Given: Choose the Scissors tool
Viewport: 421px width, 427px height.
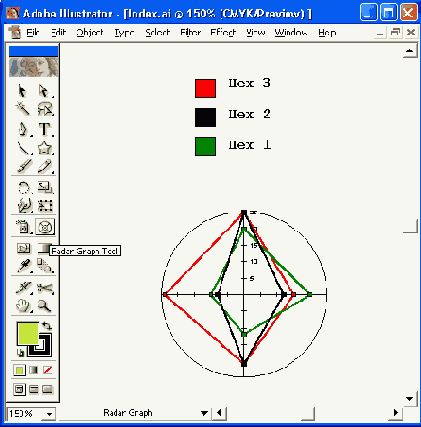Looking at the screenshot, I should (x=45, y=288).
